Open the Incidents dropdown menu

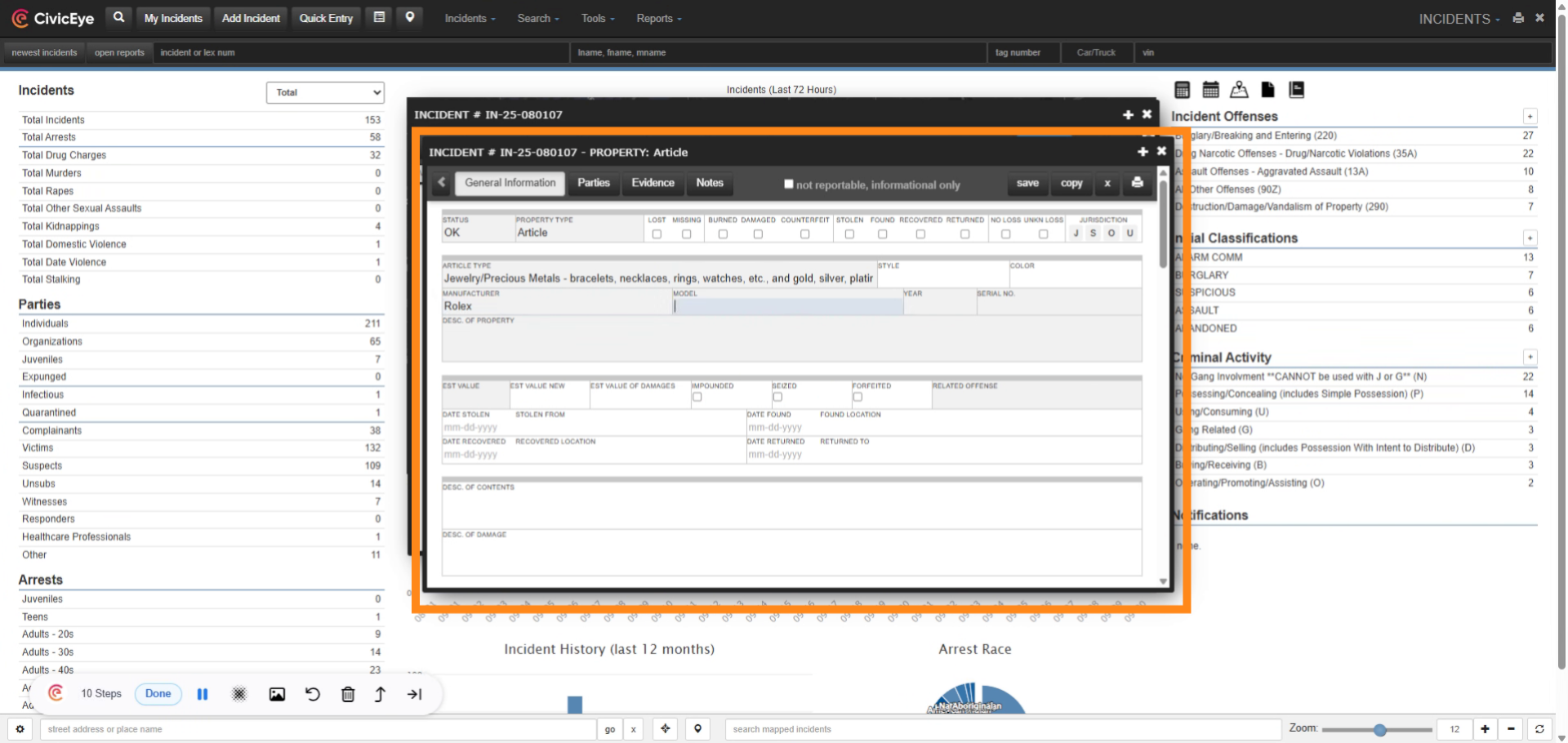pos(470,18)
